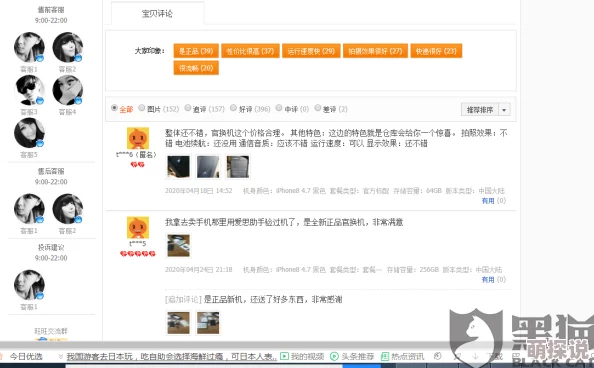This screenshot has height=368, width=594.
Task: View the photo in t***5 review
Action: tap(178, 245)
